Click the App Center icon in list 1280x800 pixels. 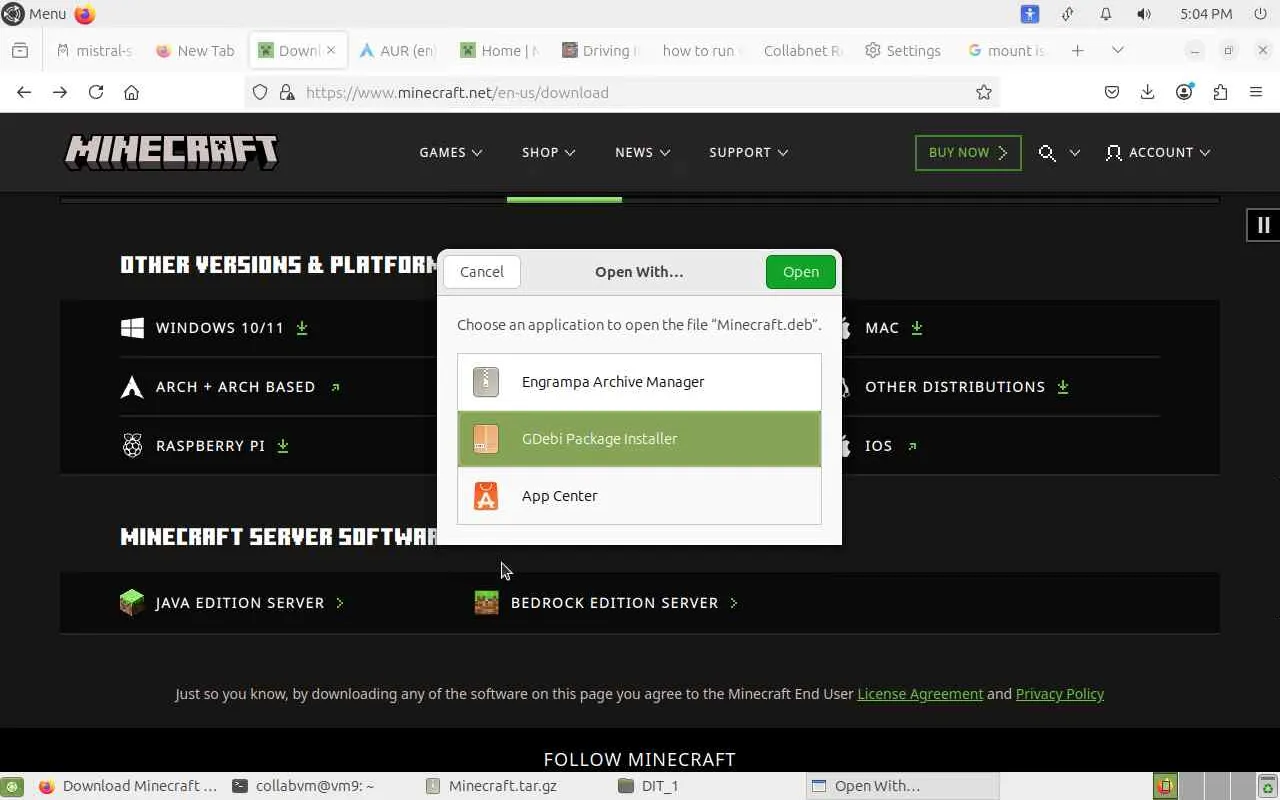[486, 496]
